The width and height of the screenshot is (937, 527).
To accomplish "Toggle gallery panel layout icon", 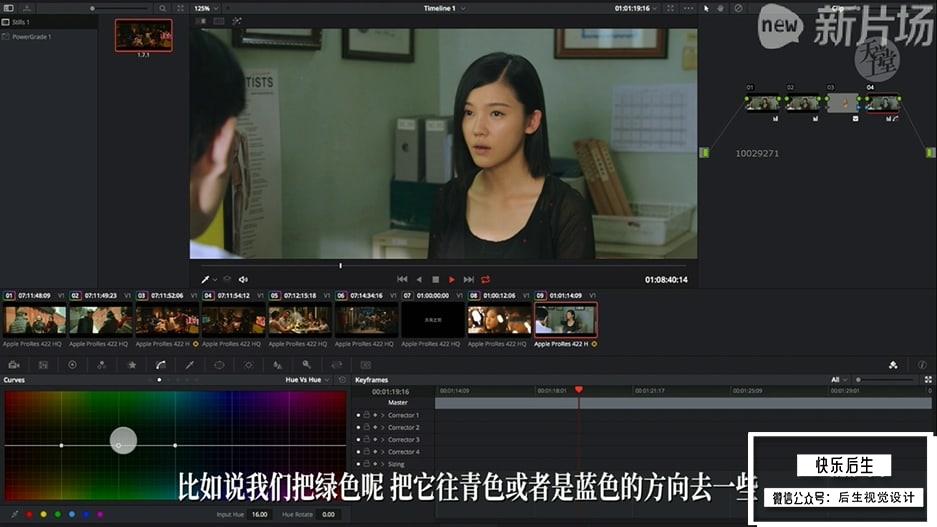I will pyautogui.click(x=9, y=8).
